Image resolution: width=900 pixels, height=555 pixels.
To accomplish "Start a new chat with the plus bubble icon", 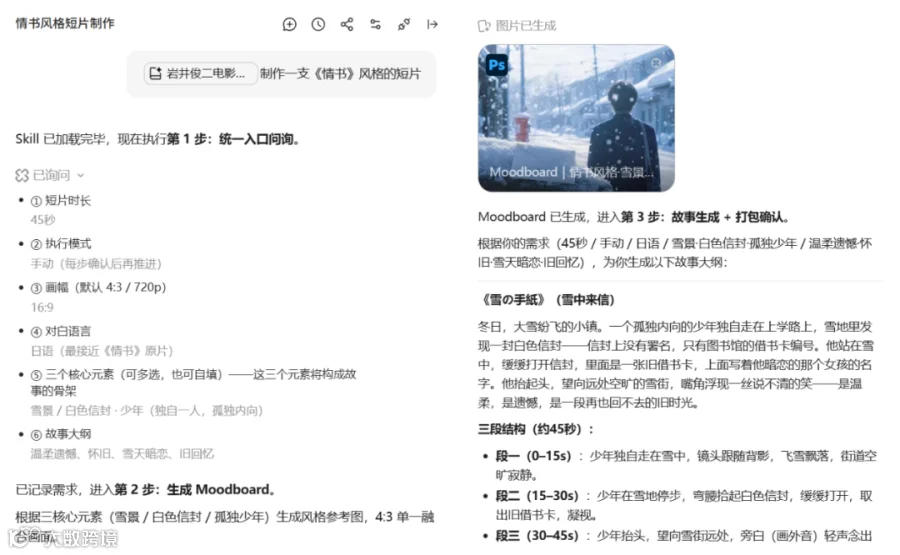I will 289,24.
